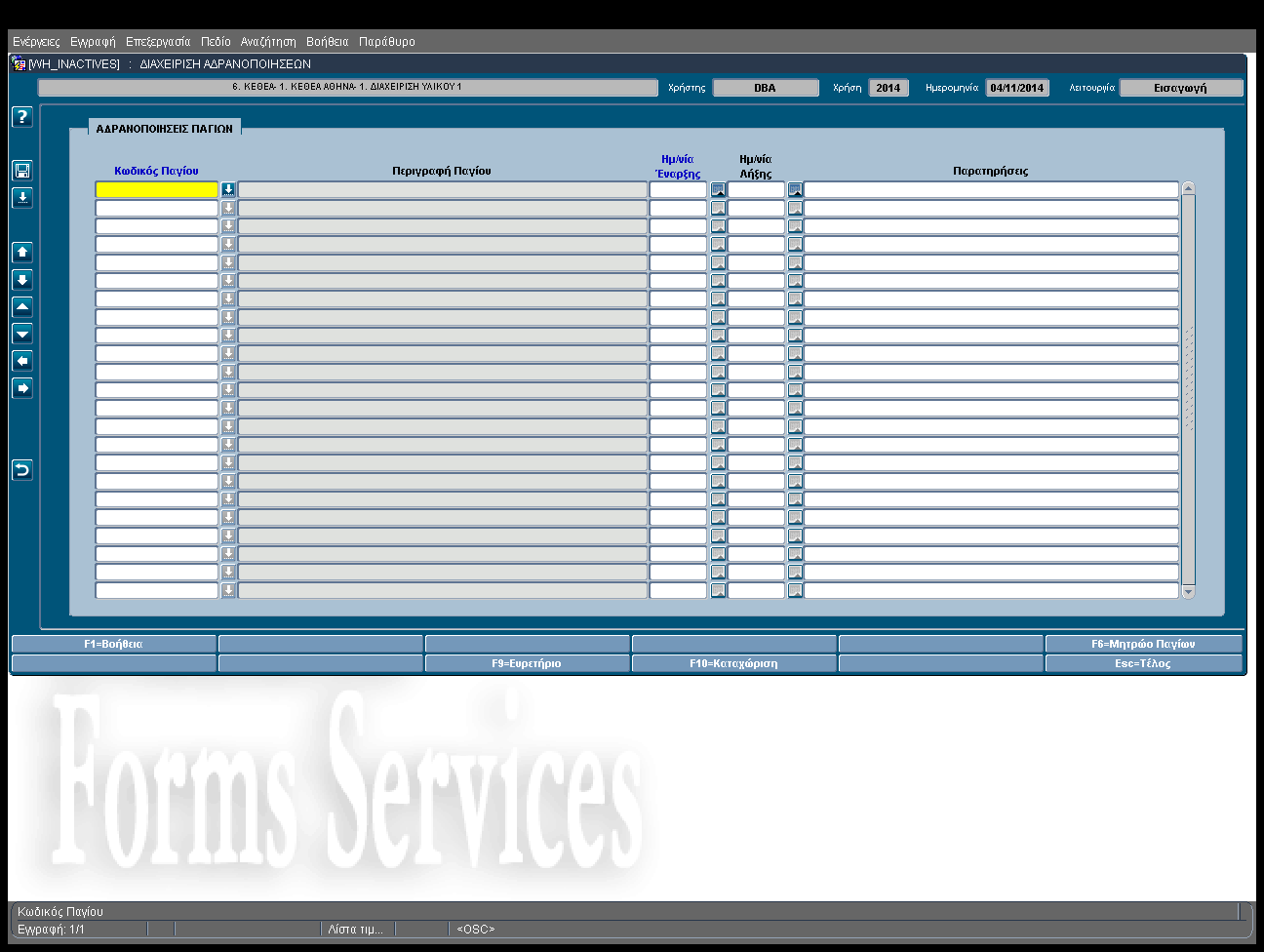
Task: Open list of values for second-row Κωδικός Παγίου
Action: pos(228,208)
